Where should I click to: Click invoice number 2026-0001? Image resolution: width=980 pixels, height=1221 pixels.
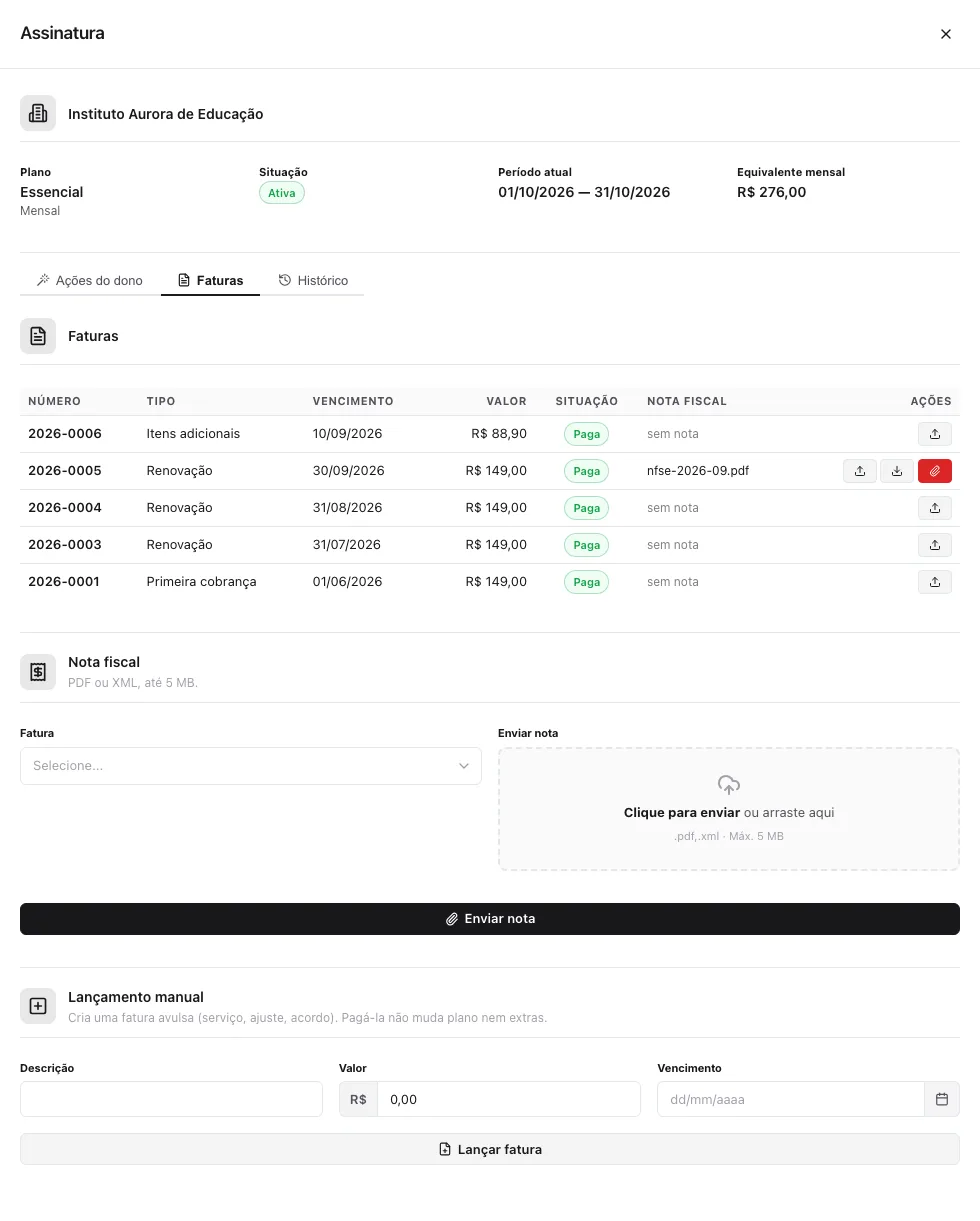[x=64, y=582]
